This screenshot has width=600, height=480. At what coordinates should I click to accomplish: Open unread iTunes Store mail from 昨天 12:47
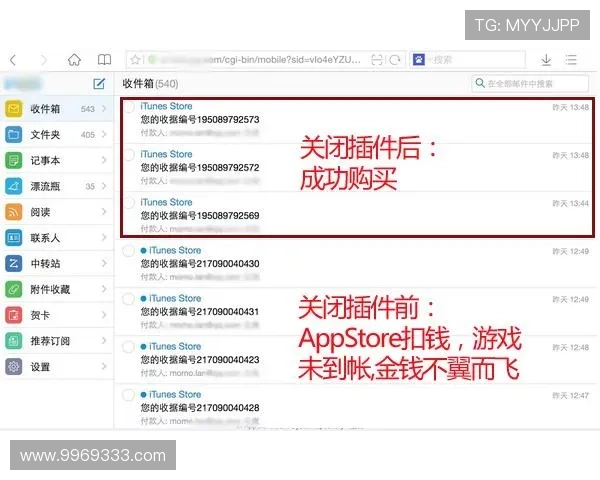[356, 407]
